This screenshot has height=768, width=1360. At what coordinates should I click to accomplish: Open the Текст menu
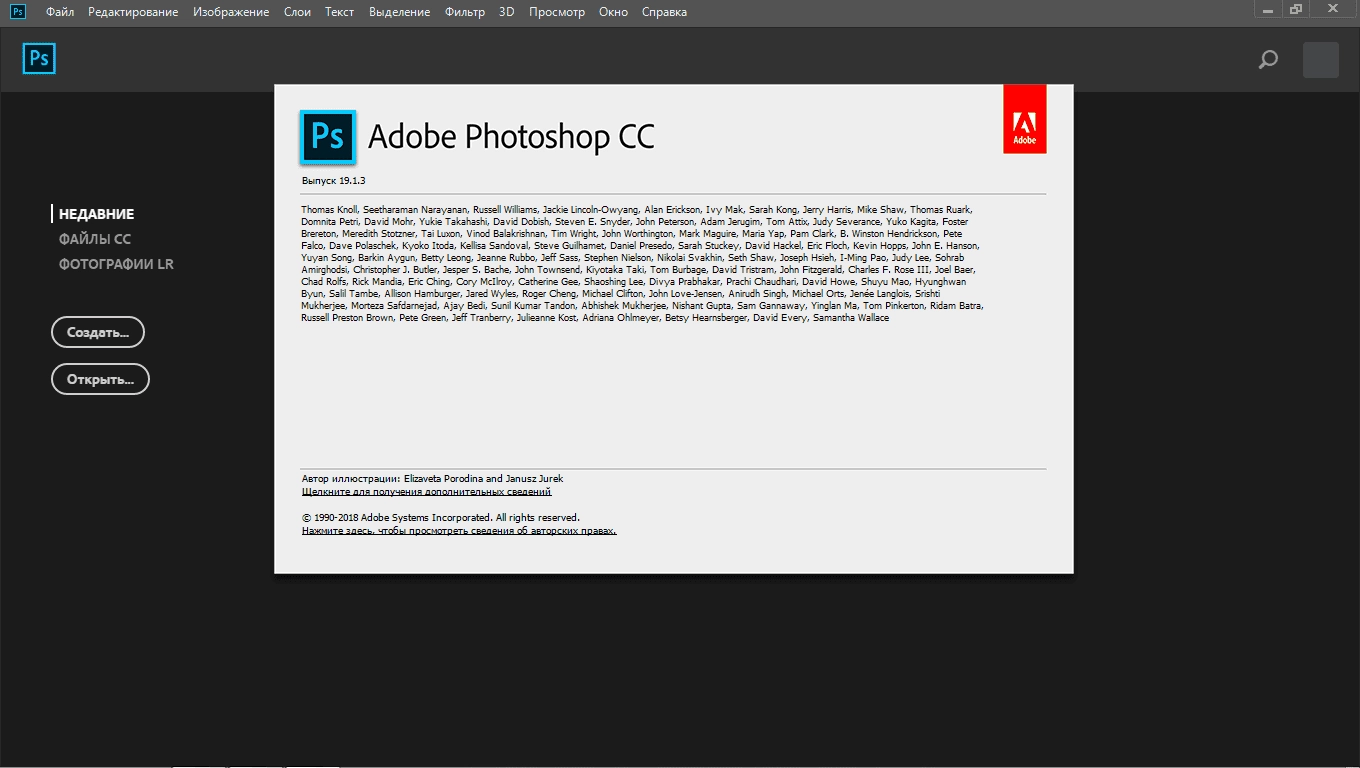(340, 12)
